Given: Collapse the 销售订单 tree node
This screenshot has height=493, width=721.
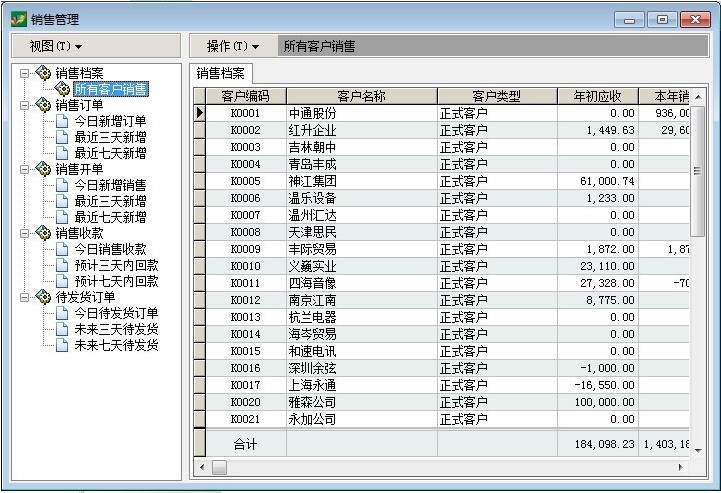Looking at the screenshot, I should click(x=24, y=105).
